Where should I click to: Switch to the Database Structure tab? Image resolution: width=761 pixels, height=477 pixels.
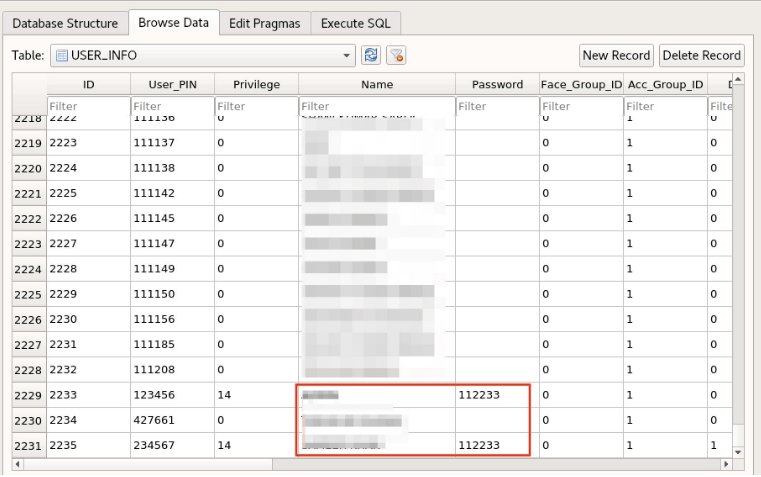[x=65, y=23]
